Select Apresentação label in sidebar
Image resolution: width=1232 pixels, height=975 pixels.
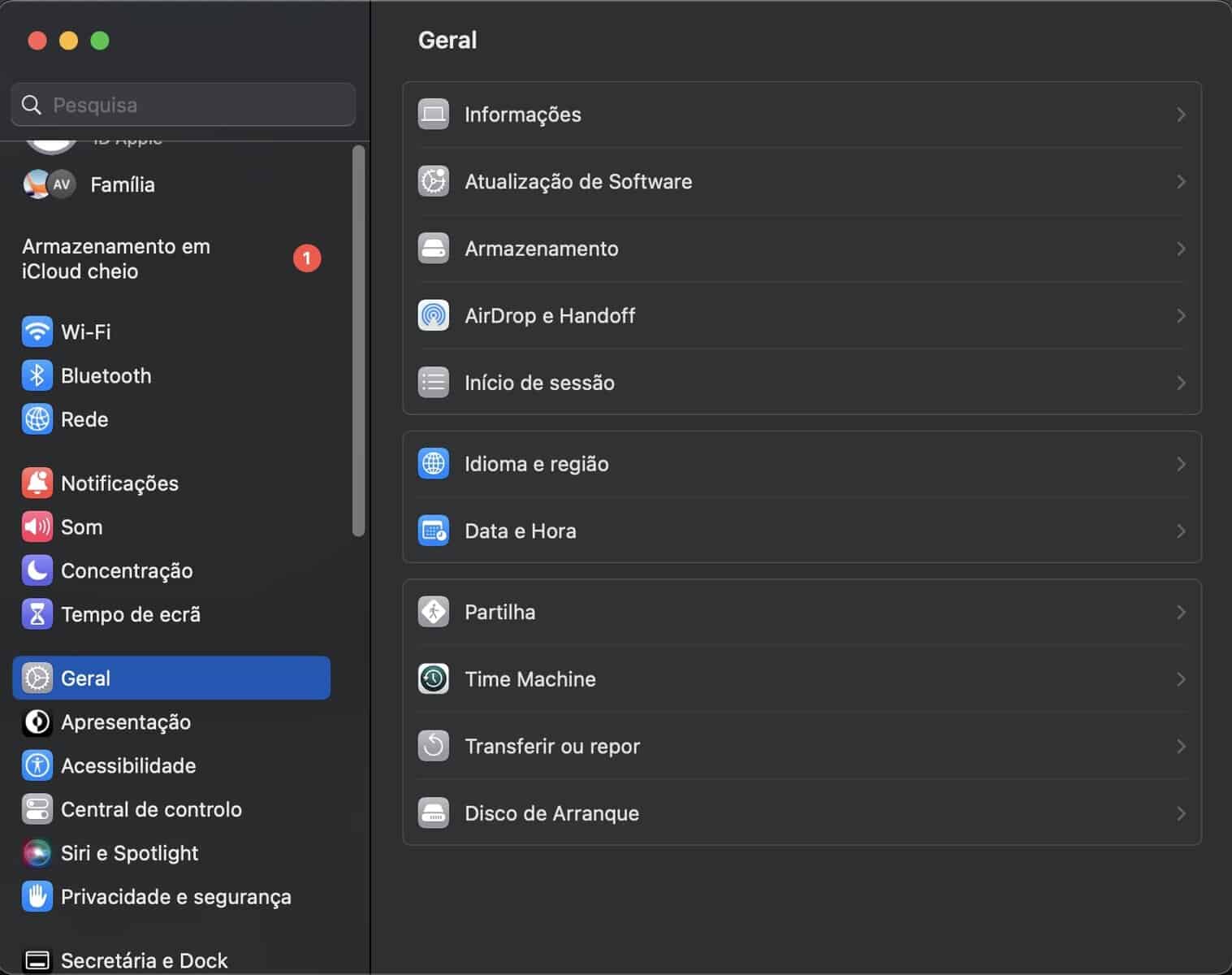point(126,722)
